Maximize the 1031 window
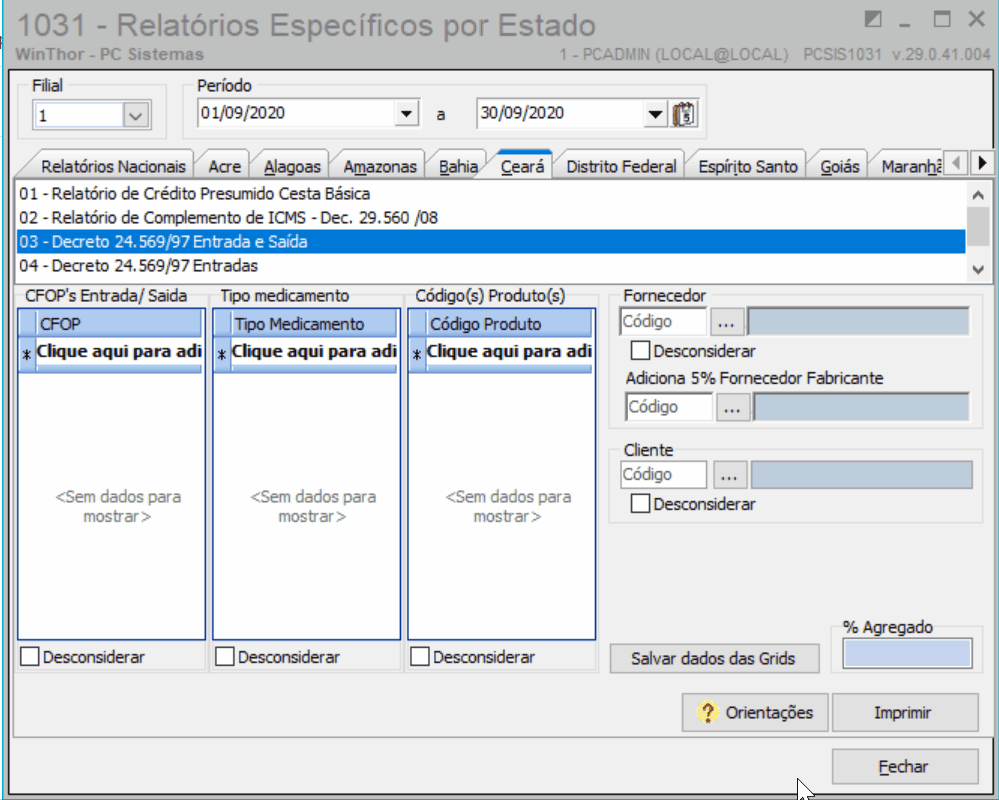 942,20
